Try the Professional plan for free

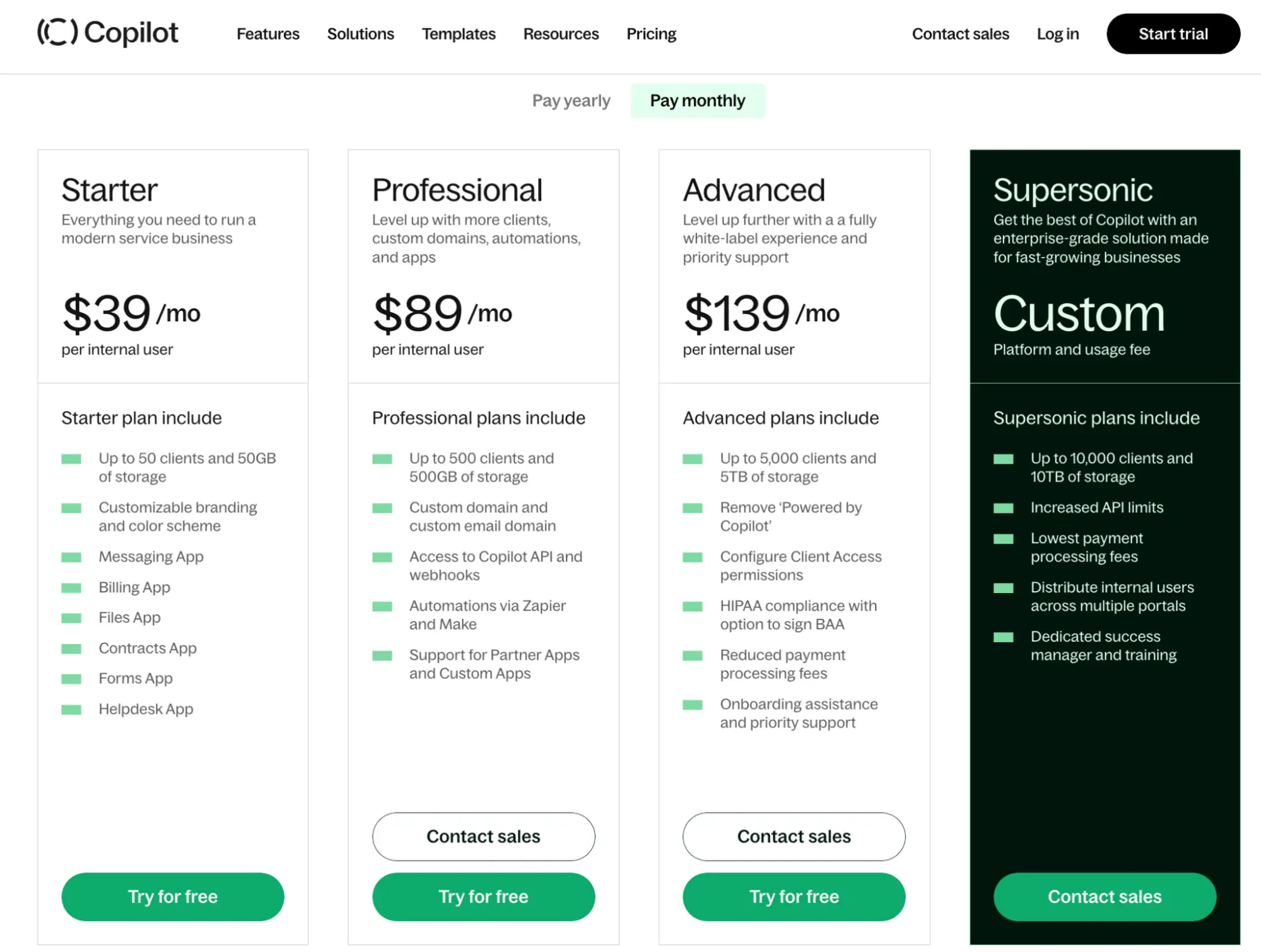483,896
